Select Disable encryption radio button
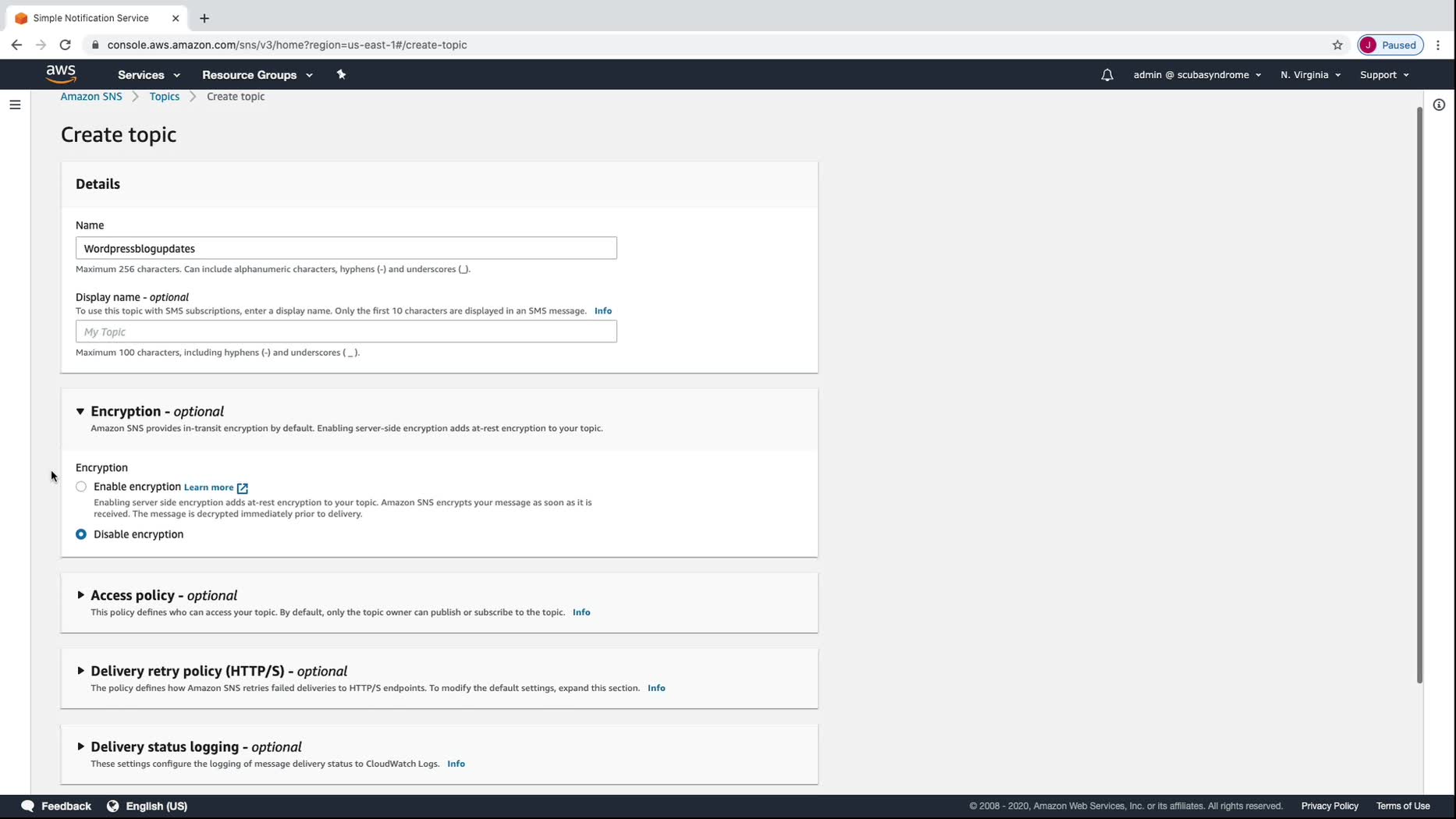 [x=81, y=534]
